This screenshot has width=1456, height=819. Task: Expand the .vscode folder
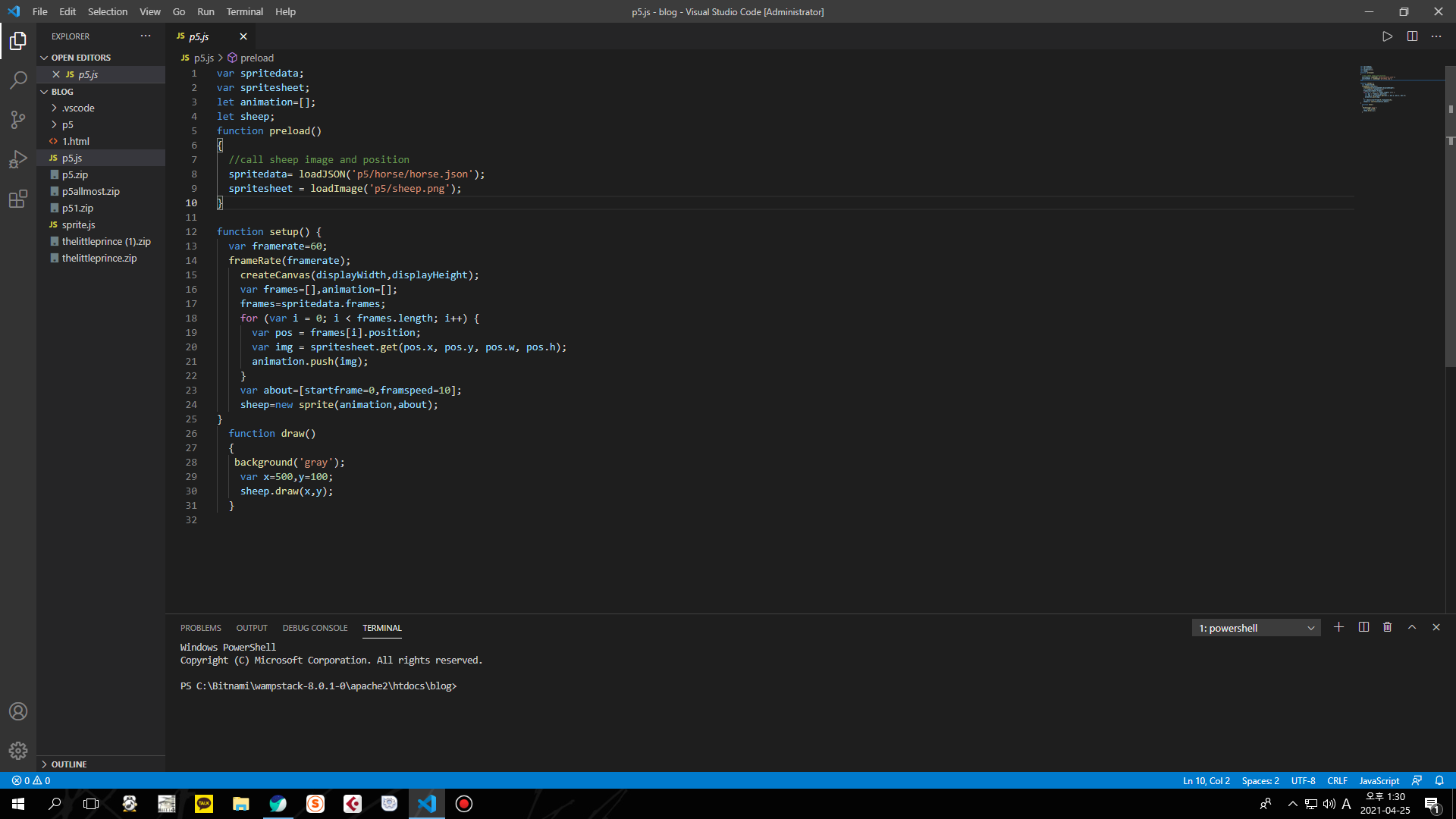(x=78, y=108)
